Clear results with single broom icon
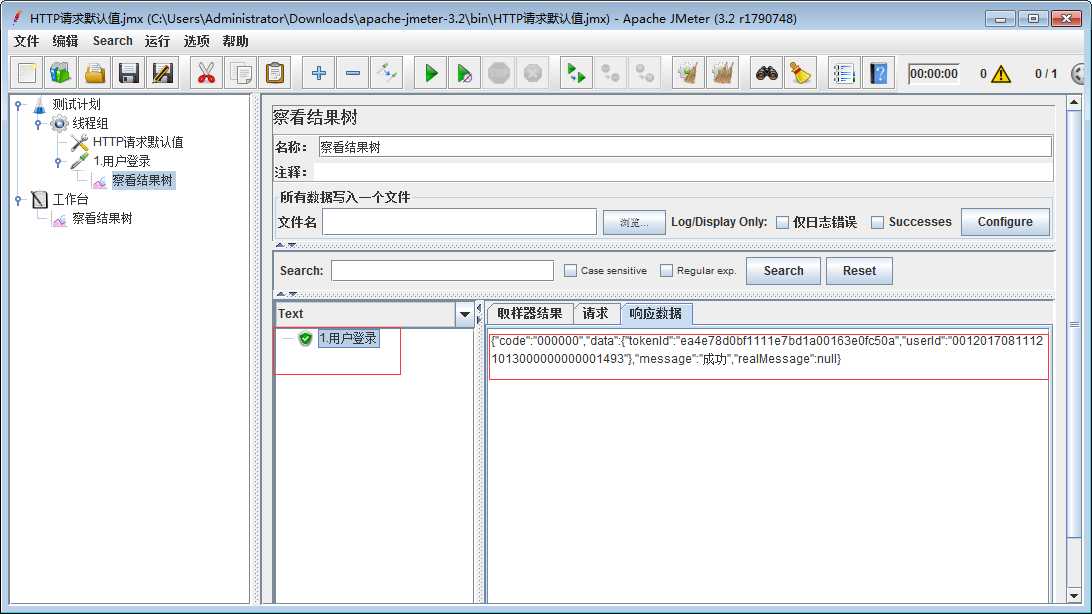Viewport: 1092px width, 614px height. [689, 73]
